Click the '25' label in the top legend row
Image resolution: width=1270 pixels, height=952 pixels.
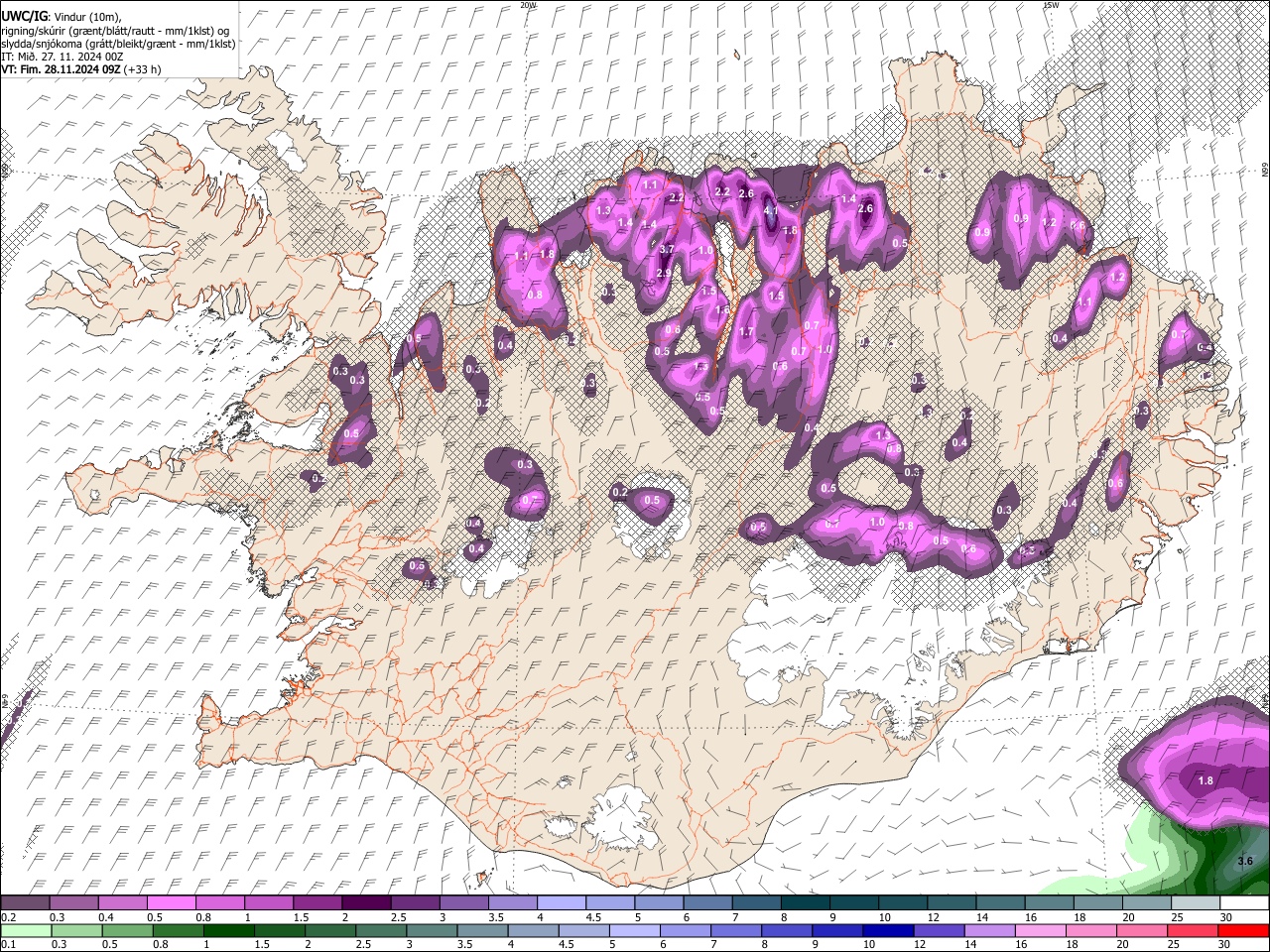[1177, 917]
